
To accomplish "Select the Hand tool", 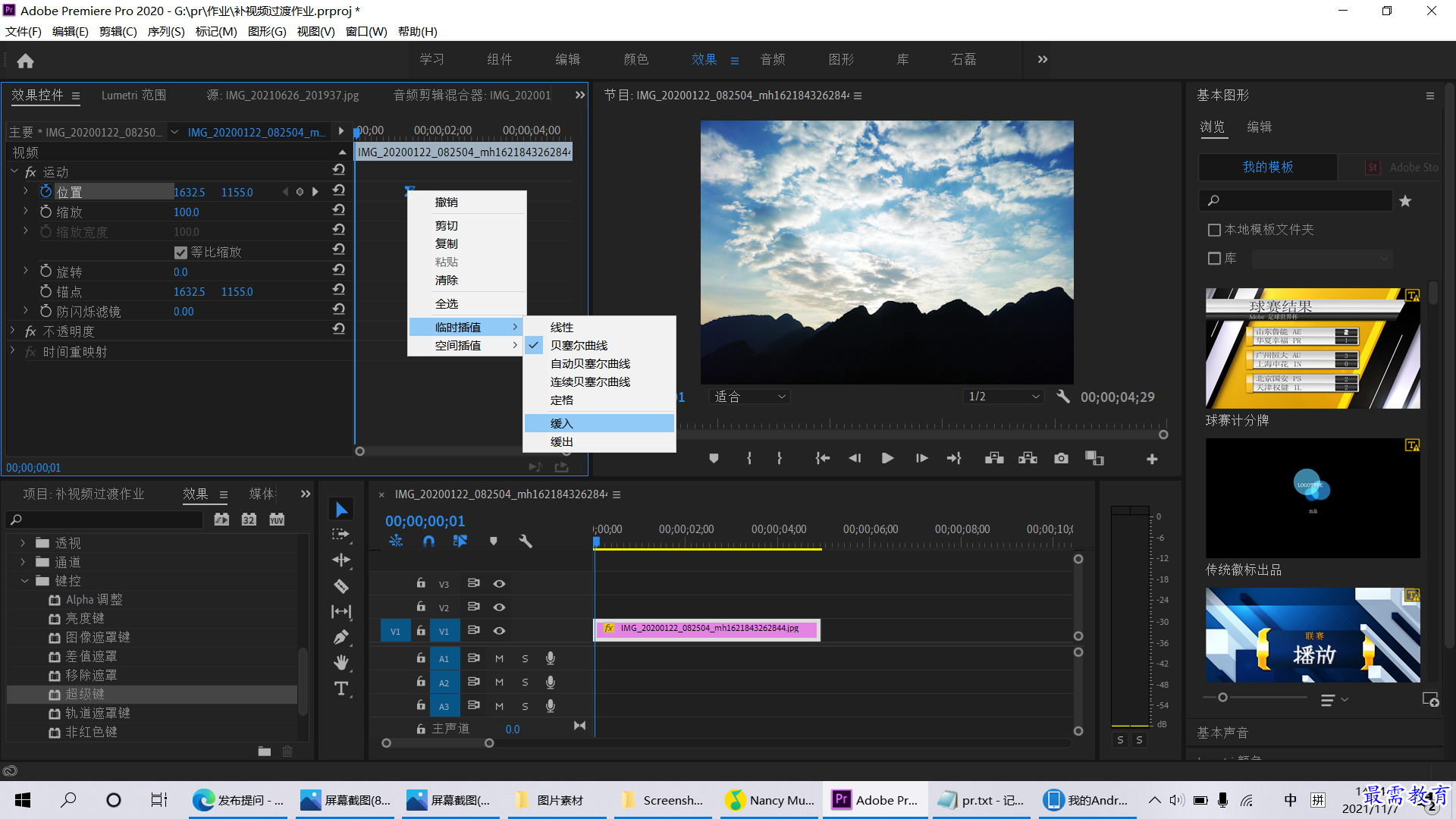I will click(341, 663).
